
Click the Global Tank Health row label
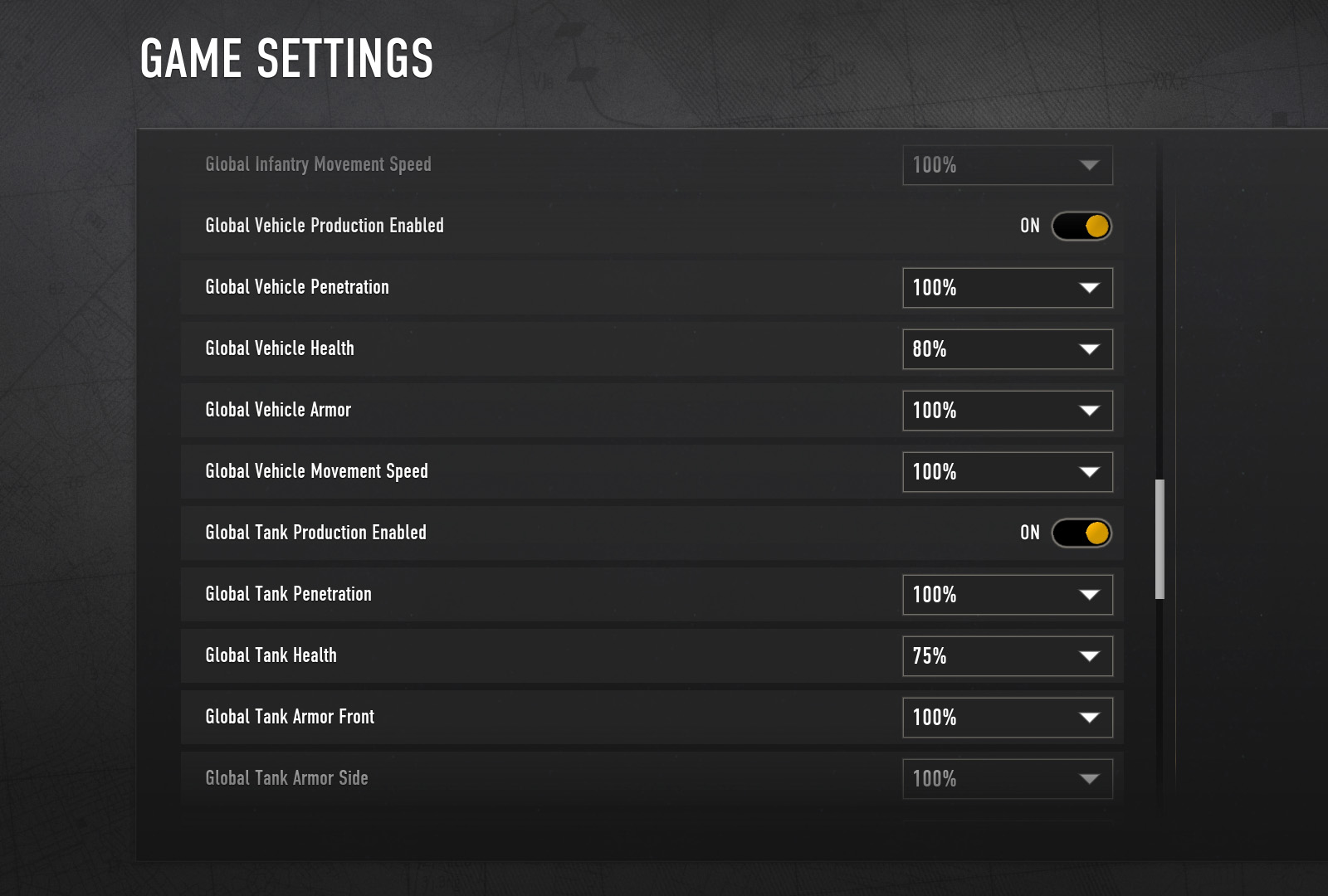(271, 655)
